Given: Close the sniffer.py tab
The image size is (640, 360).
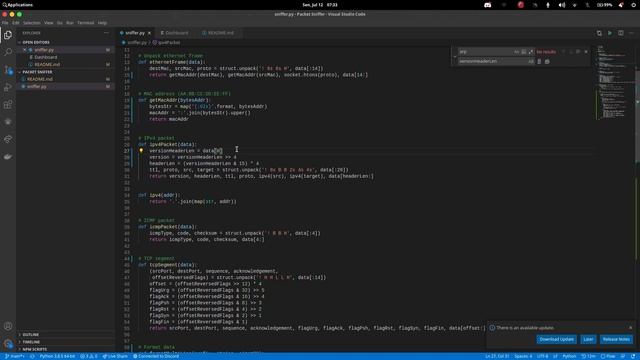Looking at the screenshot, I should (x=149, y=33).
